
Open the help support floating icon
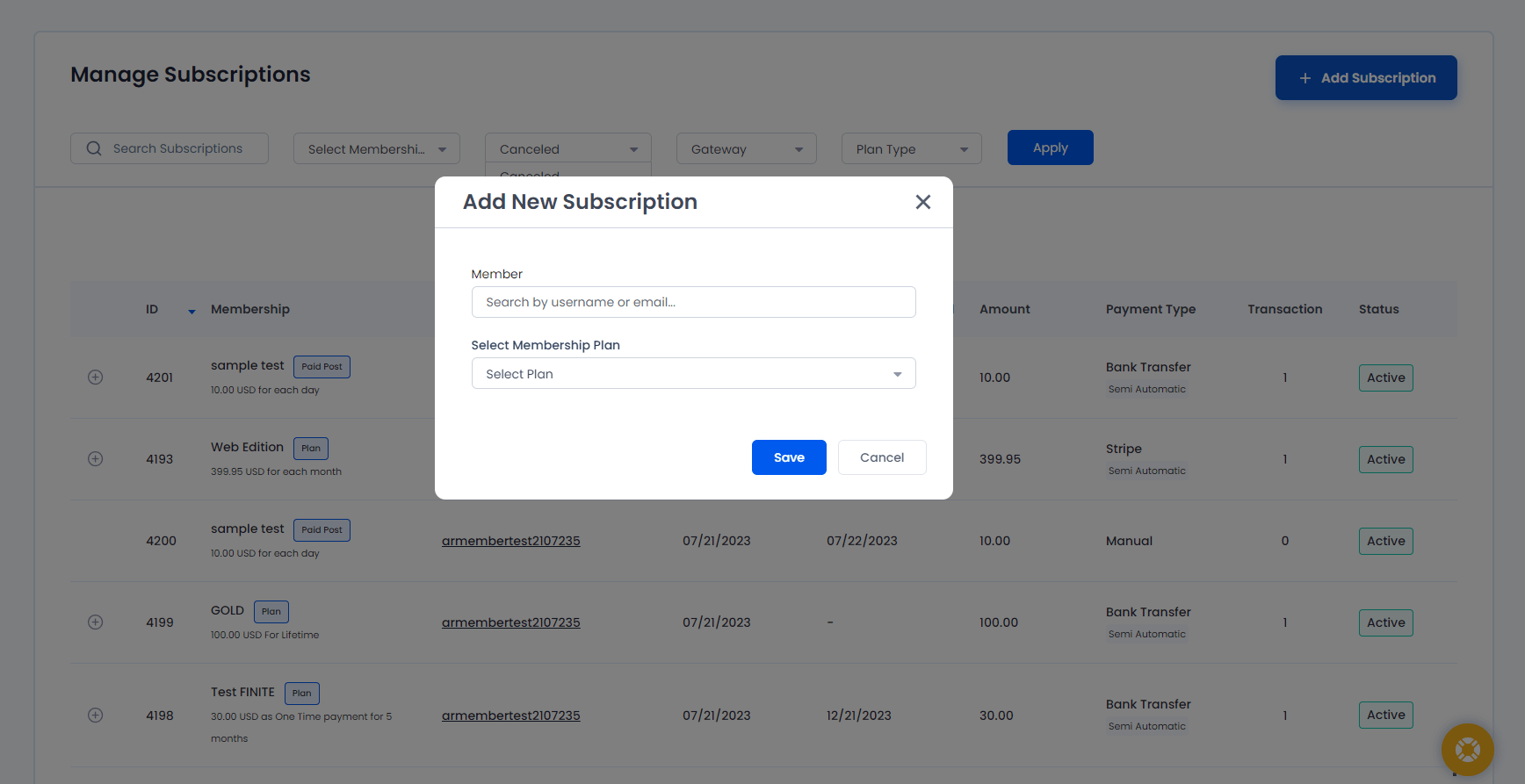(x=1467, y=749)
